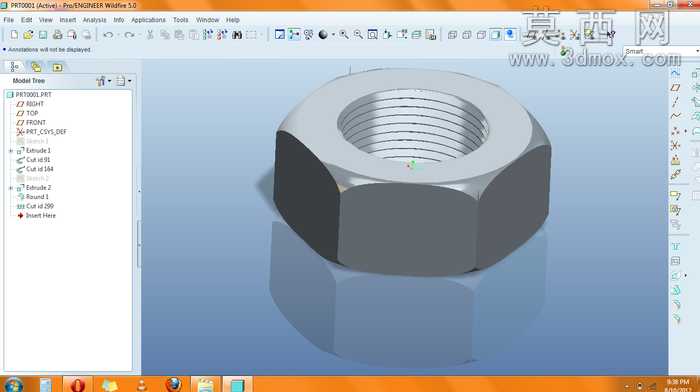Open the View menu

[46, 20]
